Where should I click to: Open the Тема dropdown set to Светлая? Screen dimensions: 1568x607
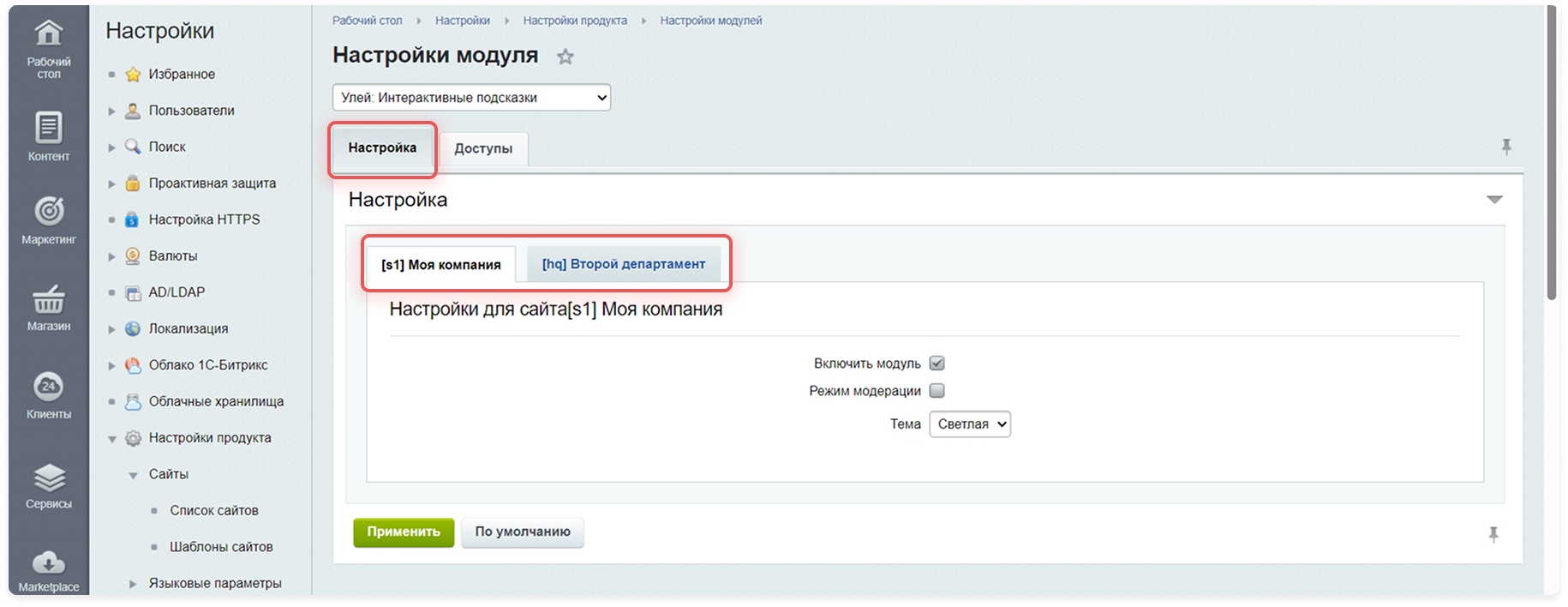tap(969, 424)
